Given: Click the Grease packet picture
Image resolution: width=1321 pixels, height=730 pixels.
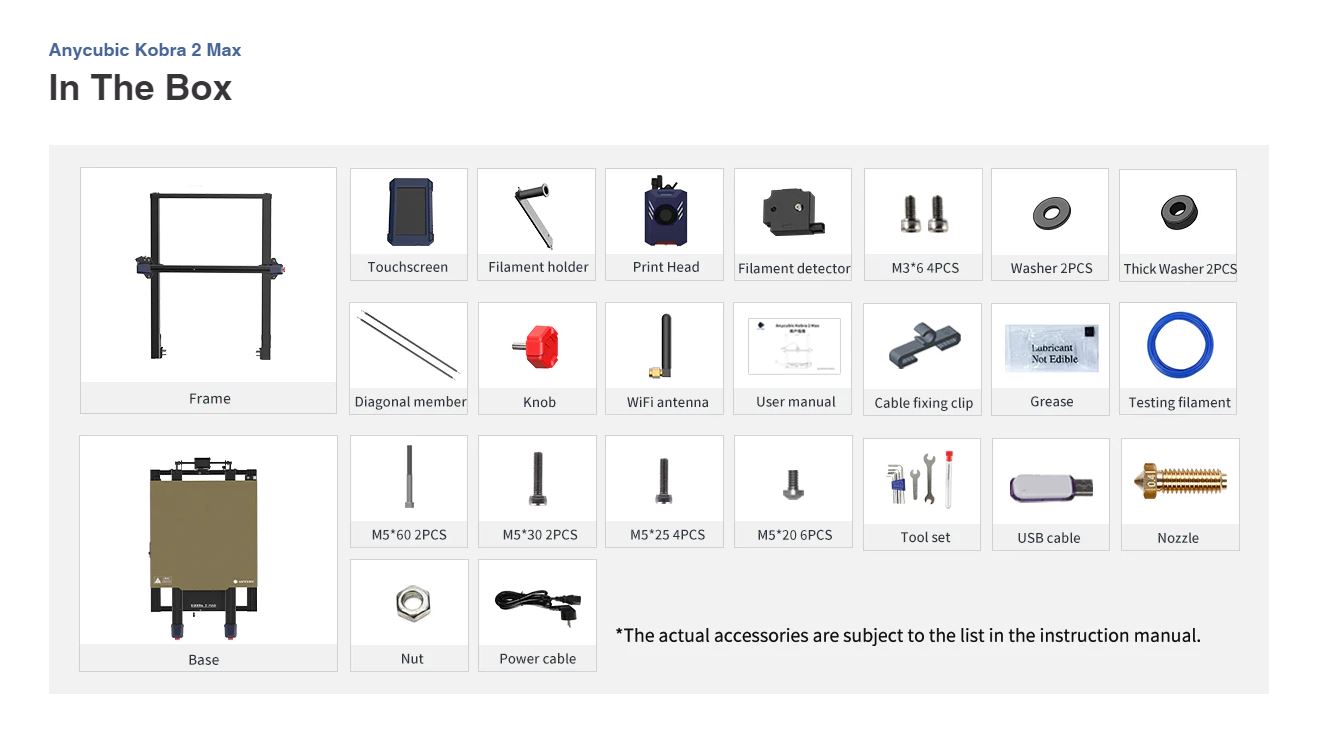Looking at the screenshot, I should click(1051, 348).
